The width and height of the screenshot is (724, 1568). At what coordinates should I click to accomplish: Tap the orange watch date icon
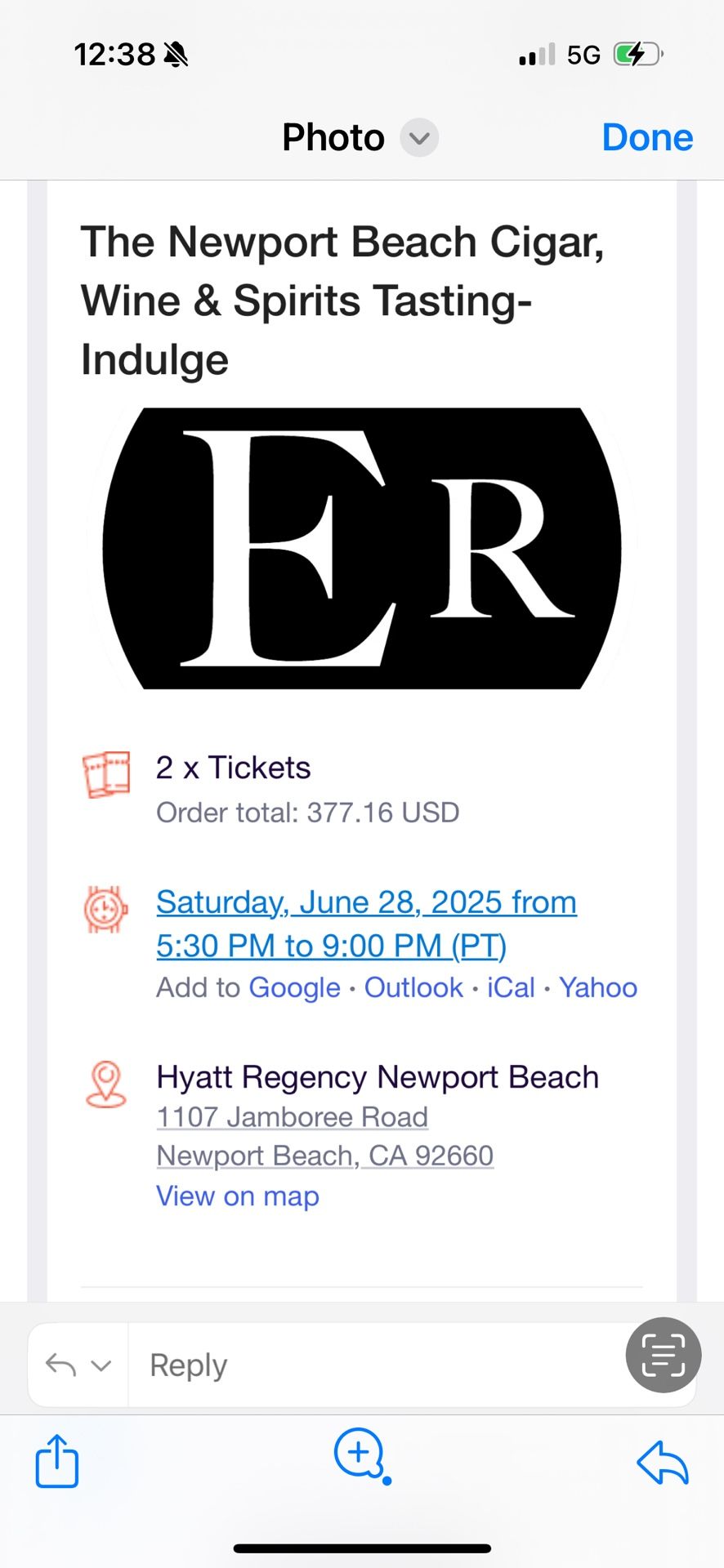point(106,909)
